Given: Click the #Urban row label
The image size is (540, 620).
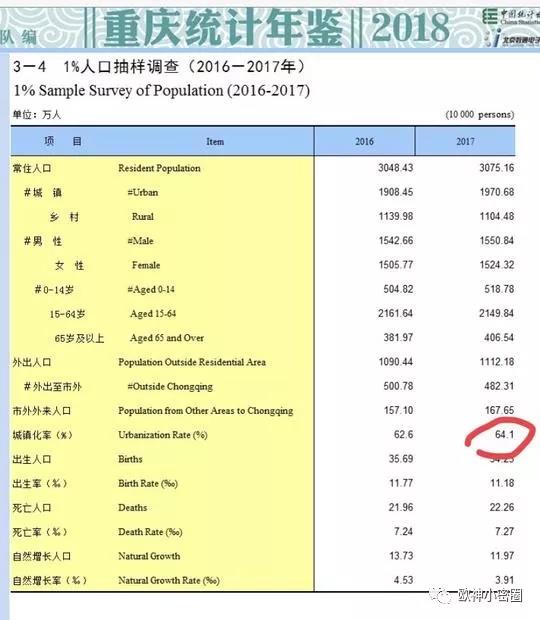Looking at the screenshot, I should pos(142,193).
